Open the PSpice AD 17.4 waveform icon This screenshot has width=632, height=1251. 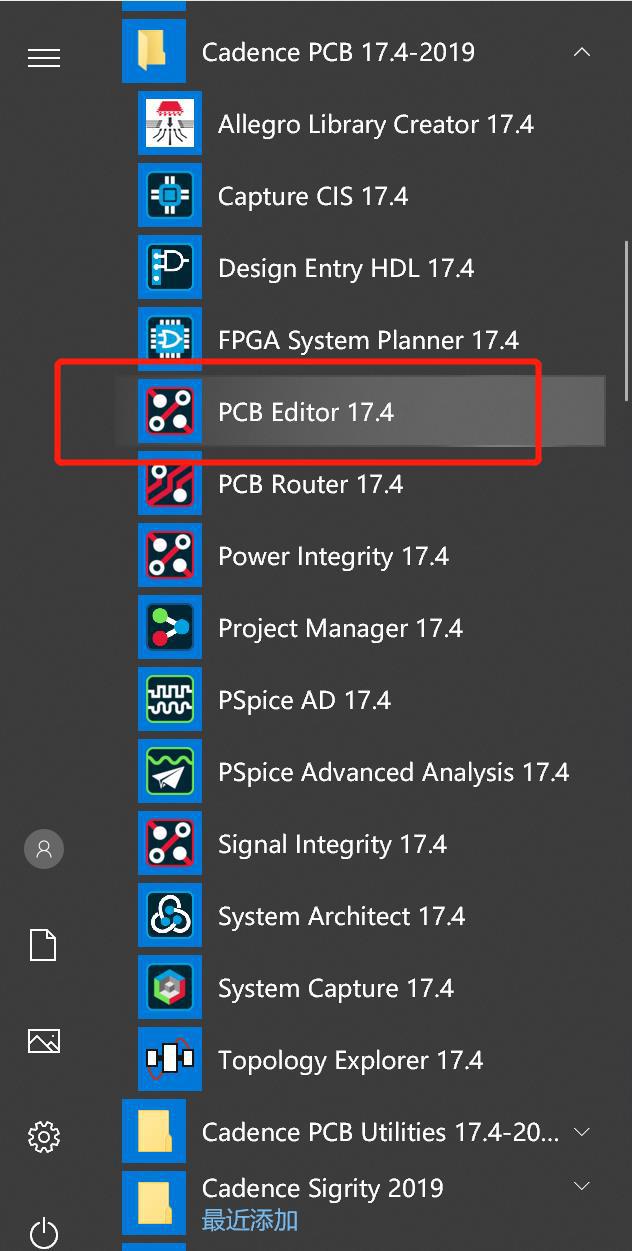(x=170, y=700)
